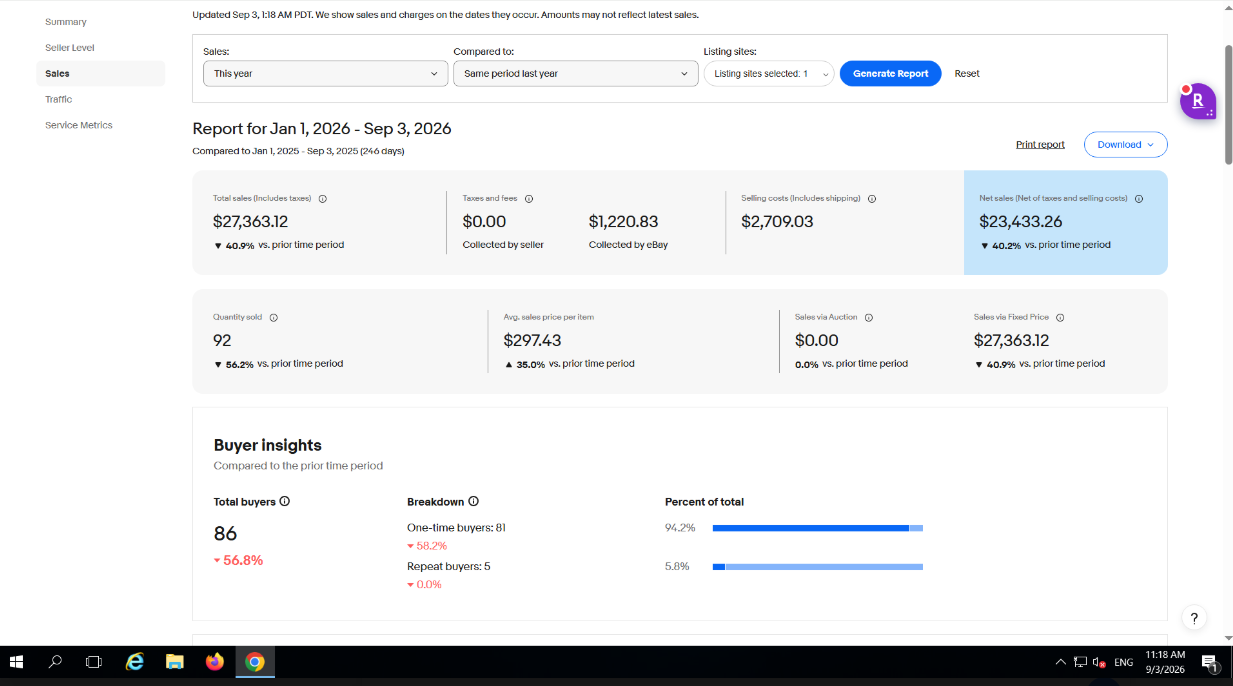
Task: Open taskbar search magnifier
Action: [55, 662]
